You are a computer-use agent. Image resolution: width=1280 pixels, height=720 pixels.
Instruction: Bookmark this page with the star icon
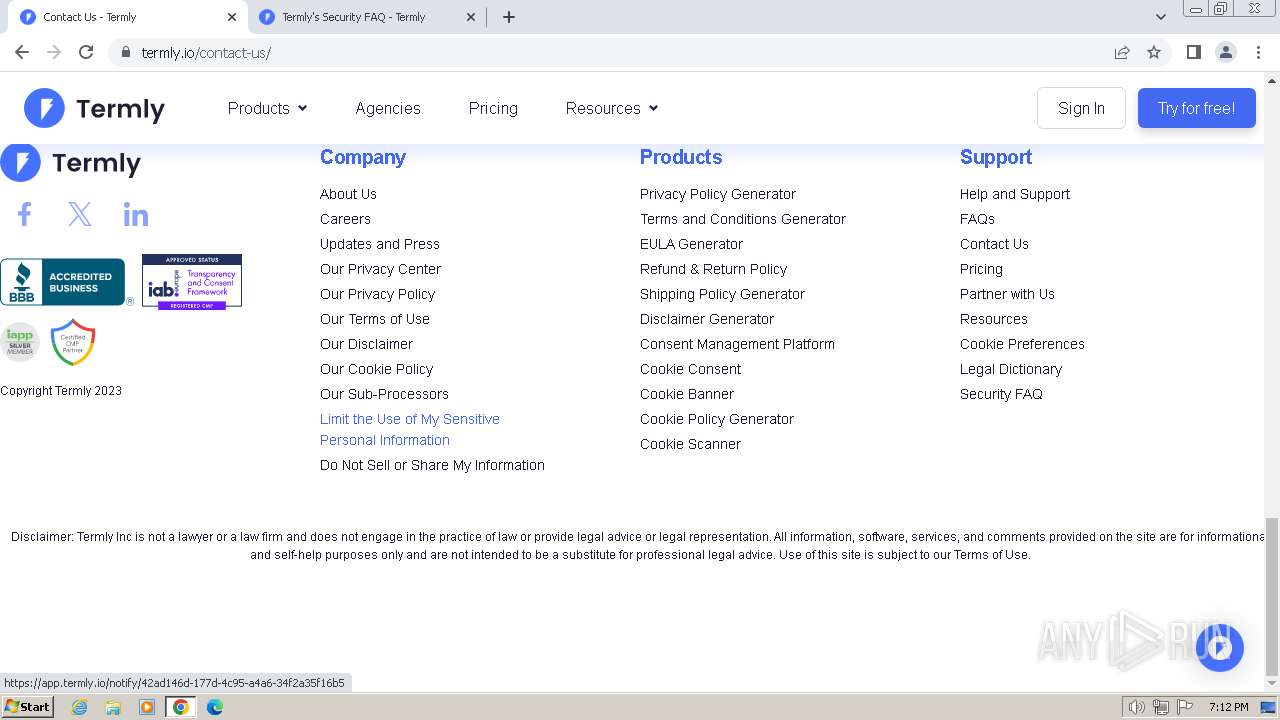(x=1154, y=52)
